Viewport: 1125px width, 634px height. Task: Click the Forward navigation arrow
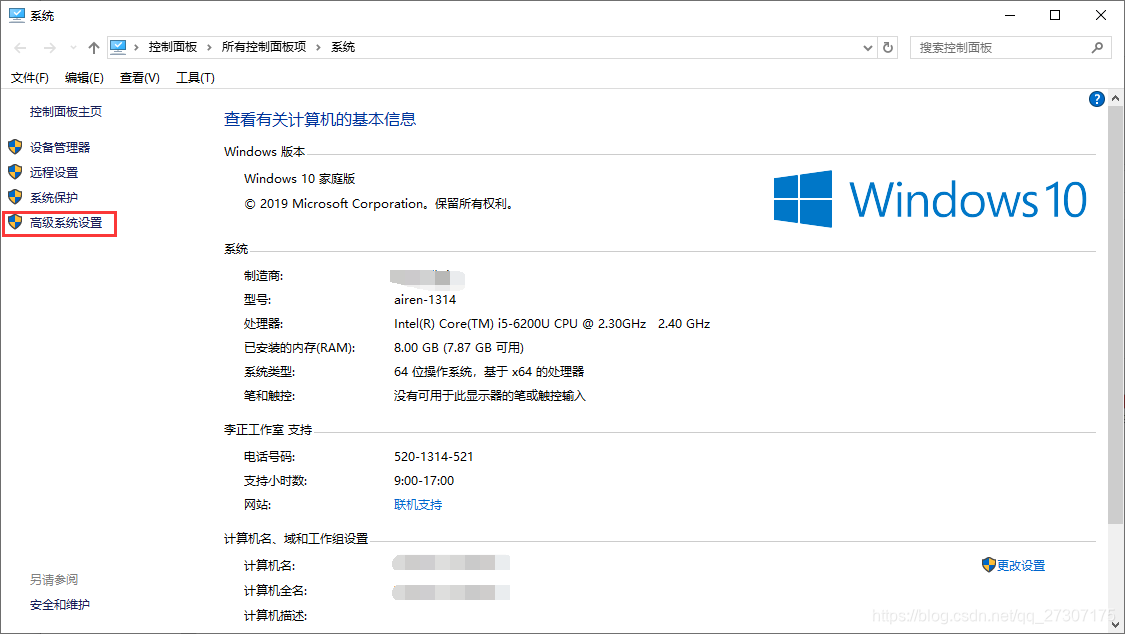[x=50, y=48]
